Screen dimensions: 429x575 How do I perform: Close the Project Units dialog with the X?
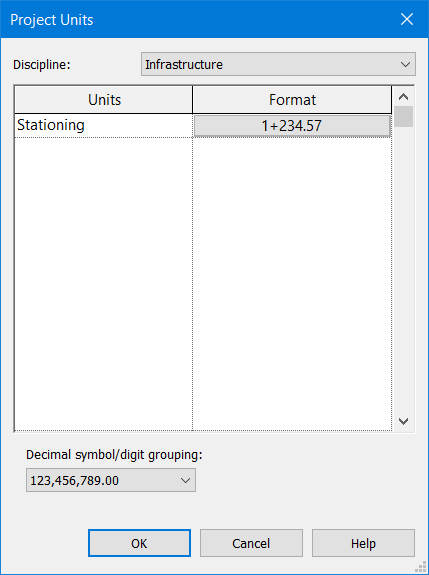(407, 19)
